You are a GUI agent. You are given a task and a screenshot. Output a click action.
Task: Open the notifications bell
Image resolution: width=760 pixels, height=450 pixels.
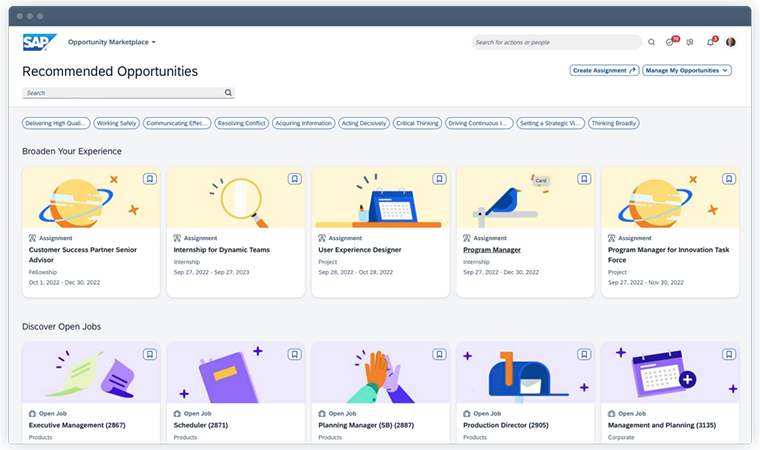tap(710, 42)
